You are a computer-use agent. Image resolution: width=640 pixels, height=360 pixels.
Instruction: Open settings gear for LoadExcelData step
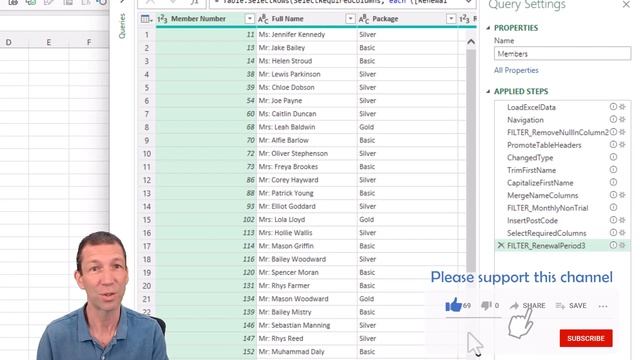coord(622,107)
